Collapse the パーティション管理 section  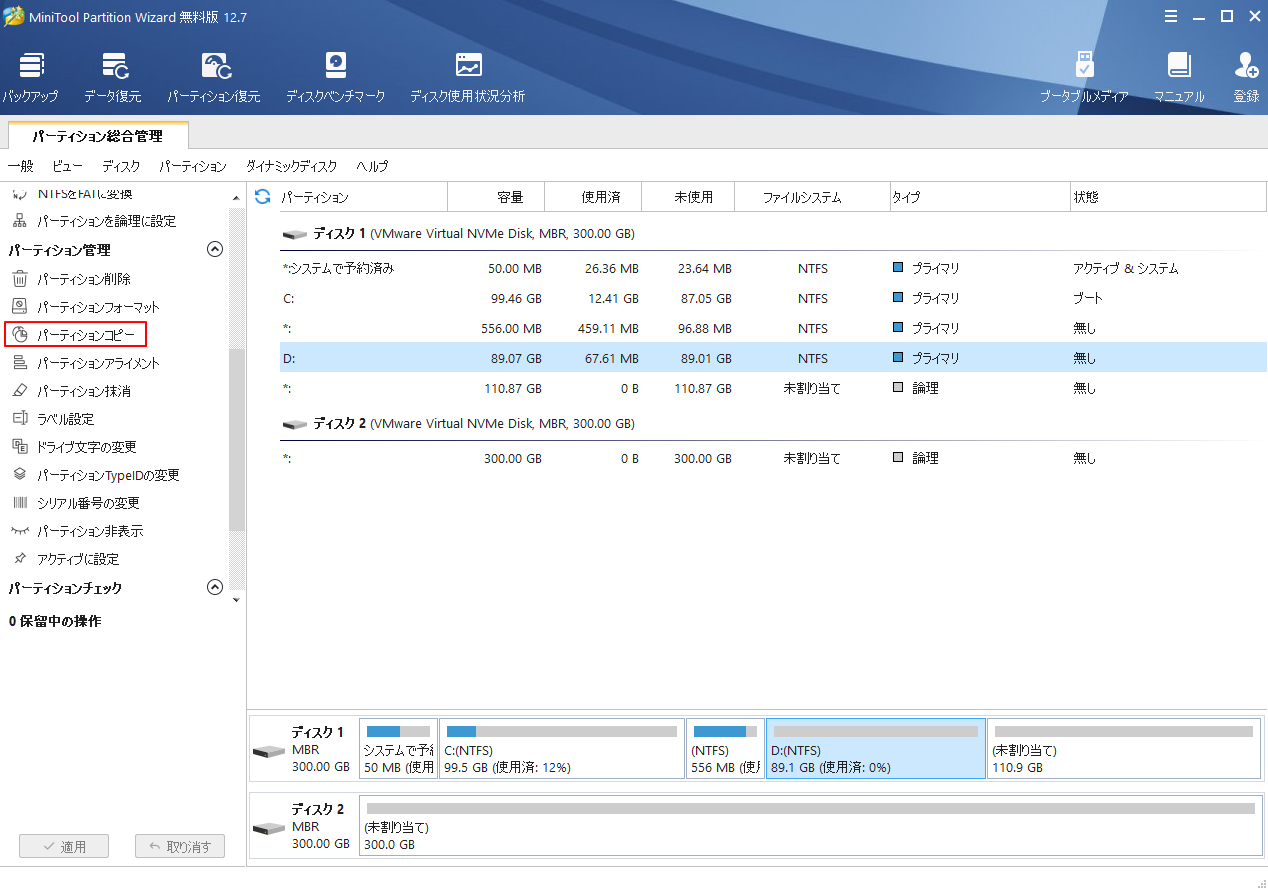tap(214, 249)
